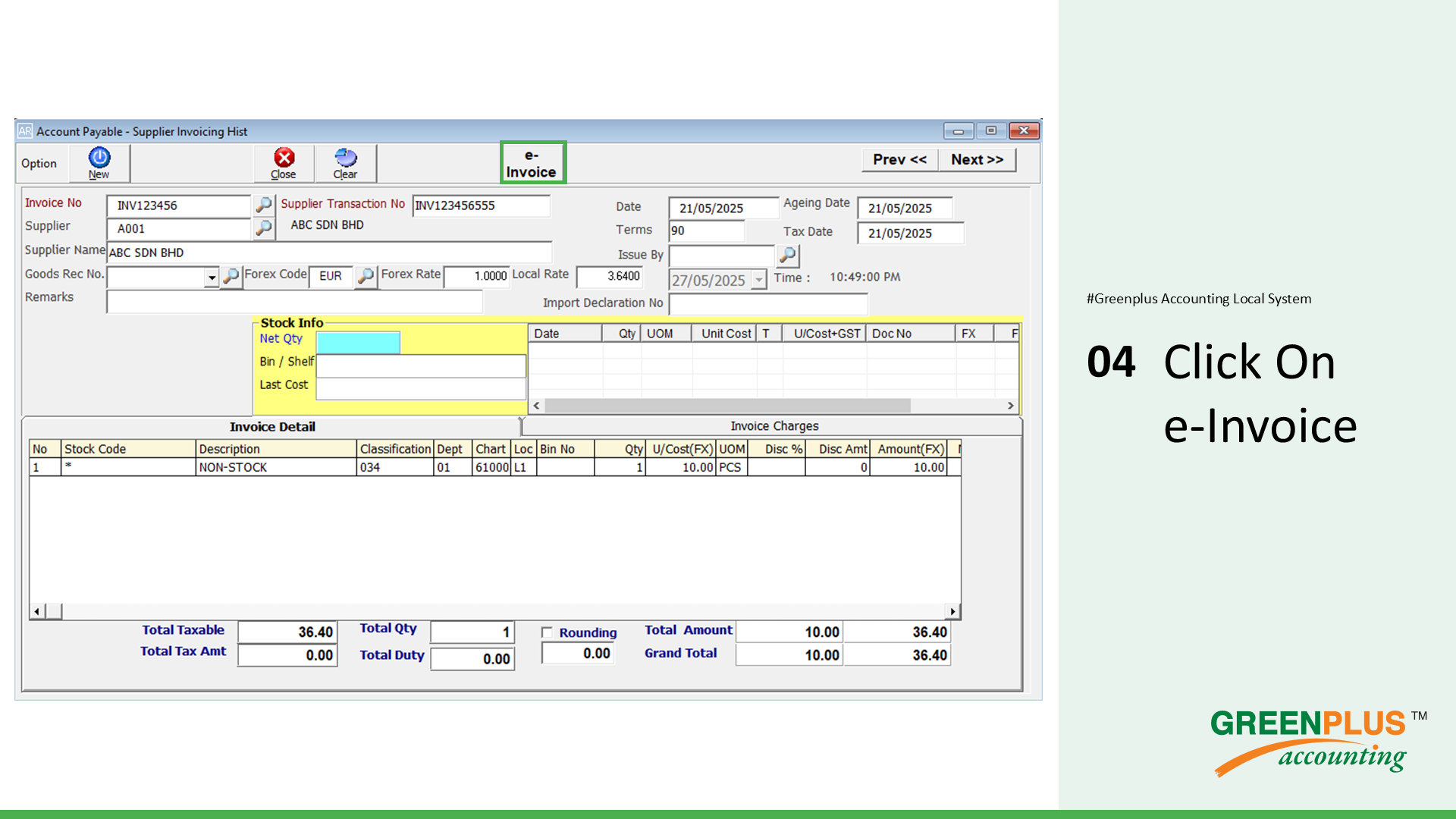This screenshot has height=819, width=1456.
Task: Minimize the Supplier Invoicing Hist window
Action: coord(959,131)
